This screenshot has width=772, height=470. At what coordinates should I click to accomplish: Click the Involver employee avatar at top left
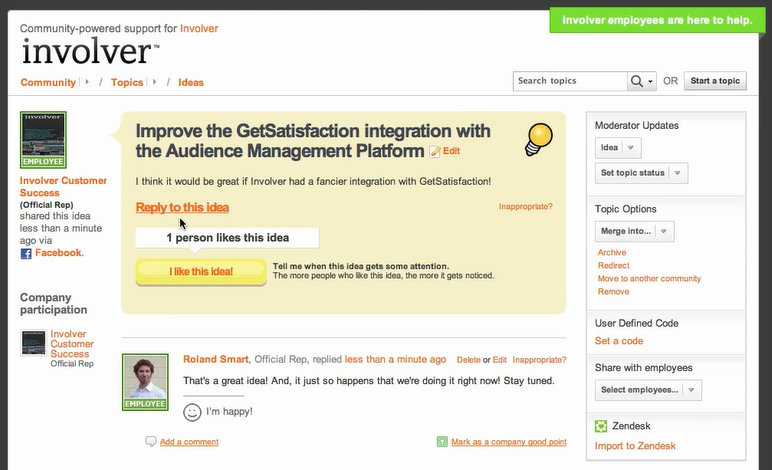[x=43, y=140]
